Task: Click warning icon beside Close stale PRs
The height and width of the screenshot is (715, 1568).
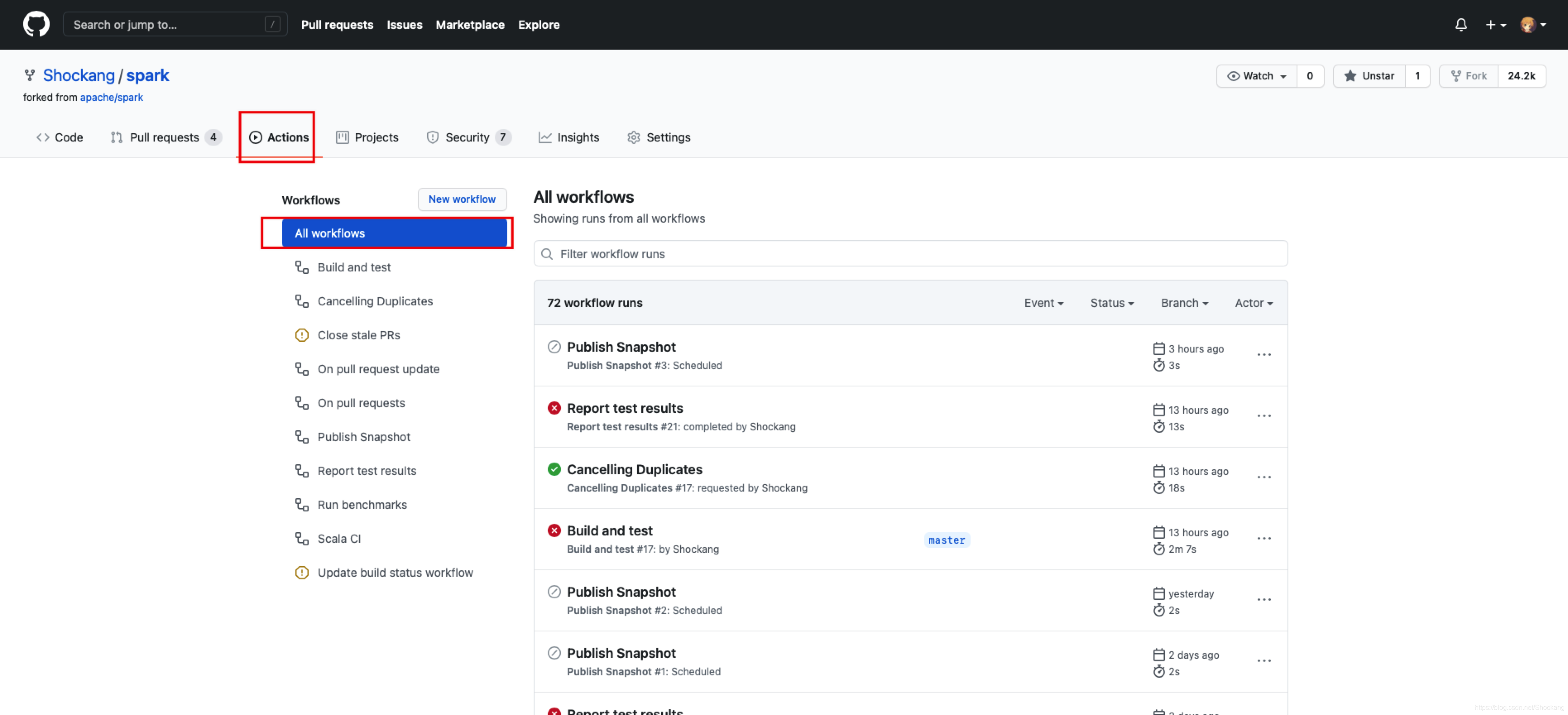Action: [x=301, y=335]
